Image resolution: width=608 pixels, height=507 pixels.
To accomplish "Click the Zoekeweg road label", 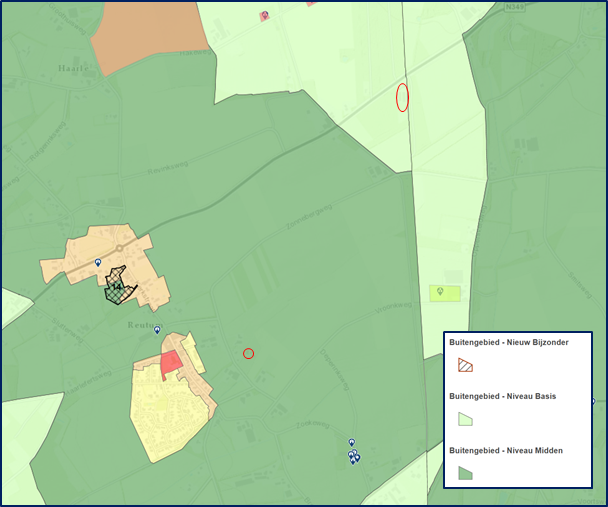I will click(313, 424).
